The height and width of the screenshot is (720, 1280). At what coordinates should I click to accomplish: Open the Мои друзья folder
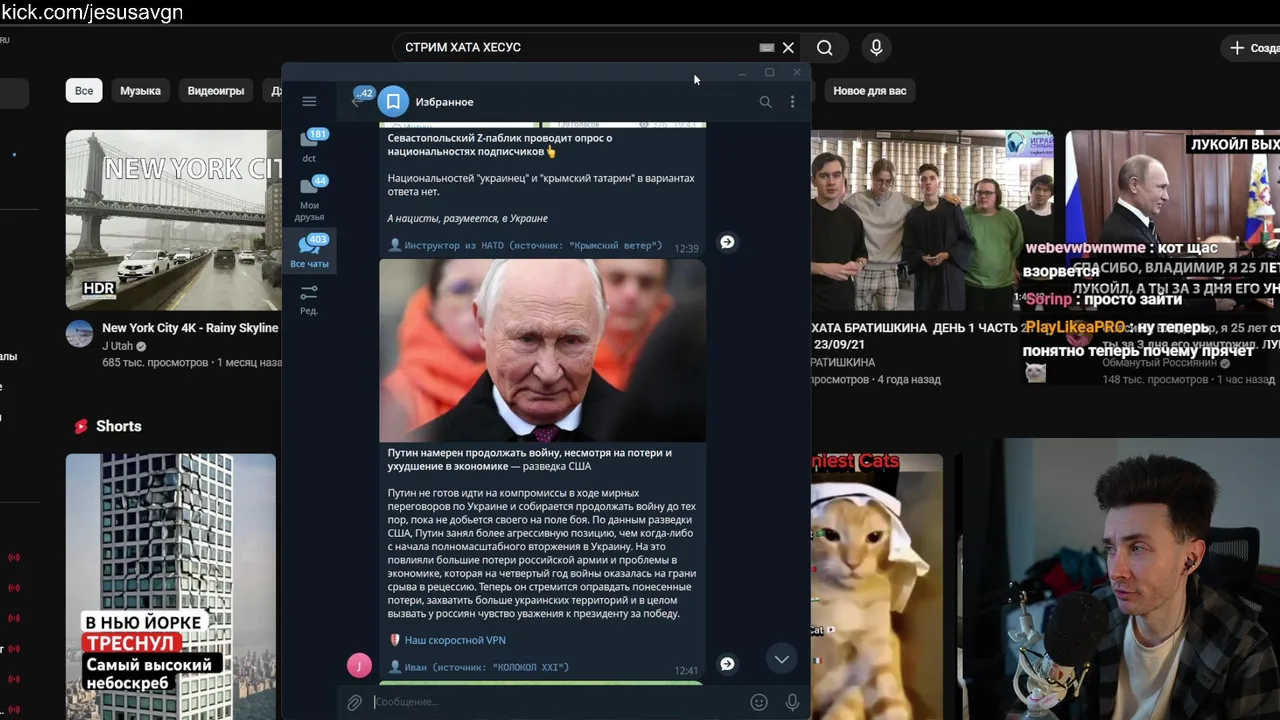pos(310,198)
